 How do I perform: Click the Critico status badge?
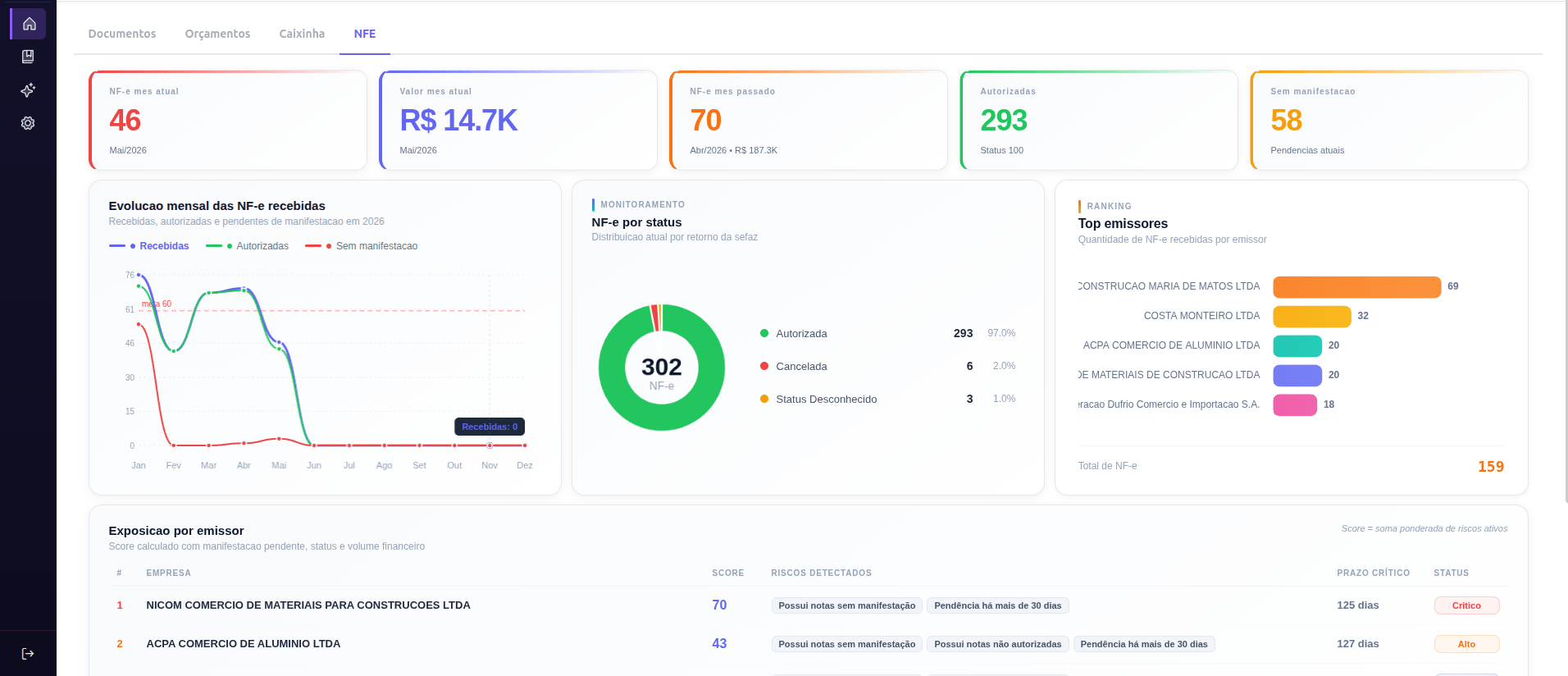(x=1466, y=605)
